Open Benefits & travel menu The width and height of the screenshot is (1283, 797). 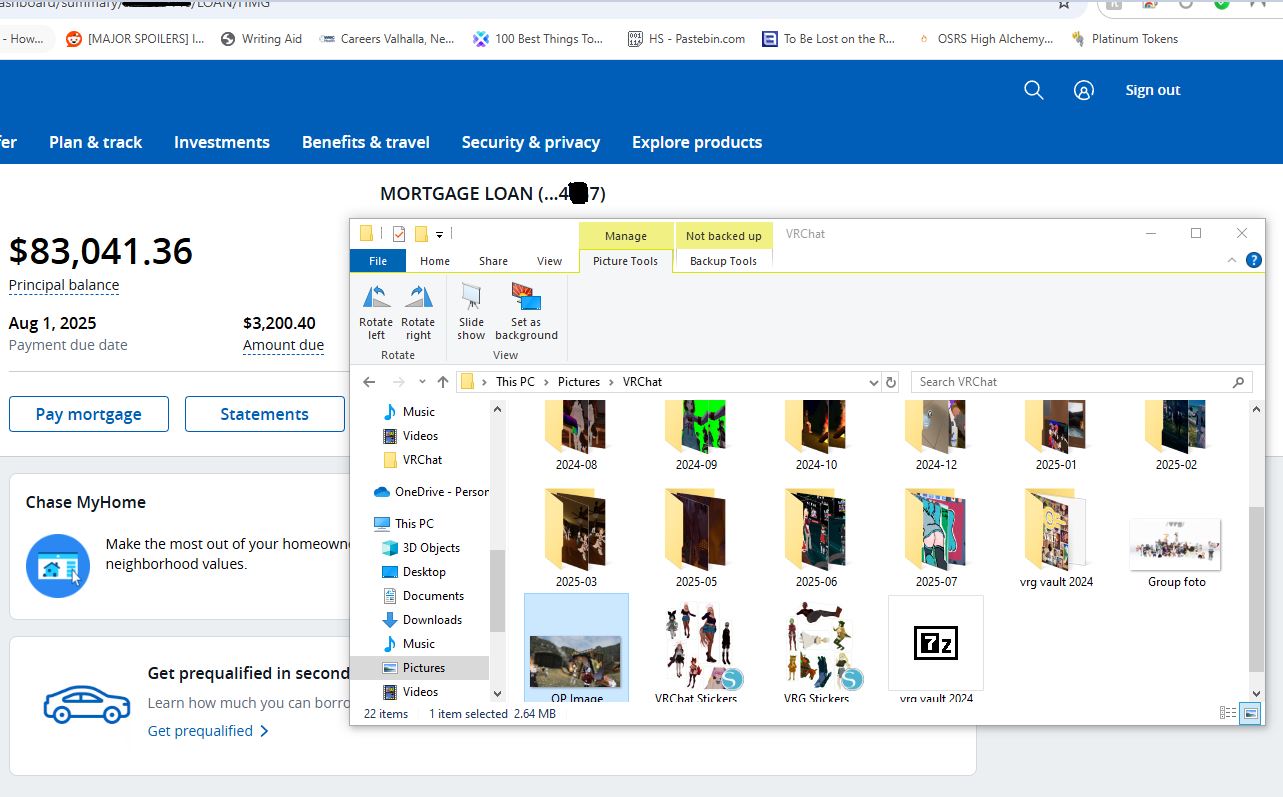coord(366,142)
